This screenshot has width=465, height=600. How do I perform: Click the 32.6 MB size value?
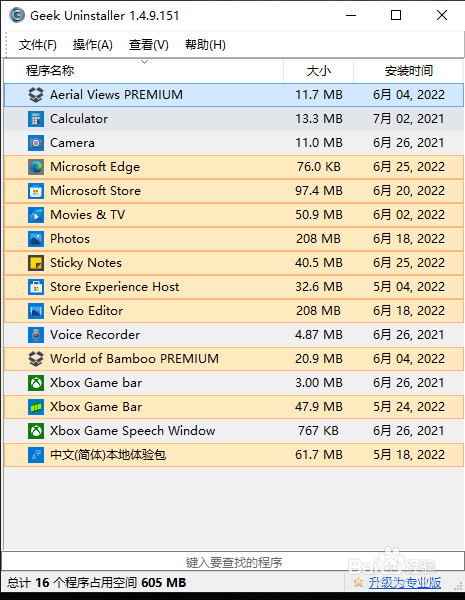click(318, 287)
